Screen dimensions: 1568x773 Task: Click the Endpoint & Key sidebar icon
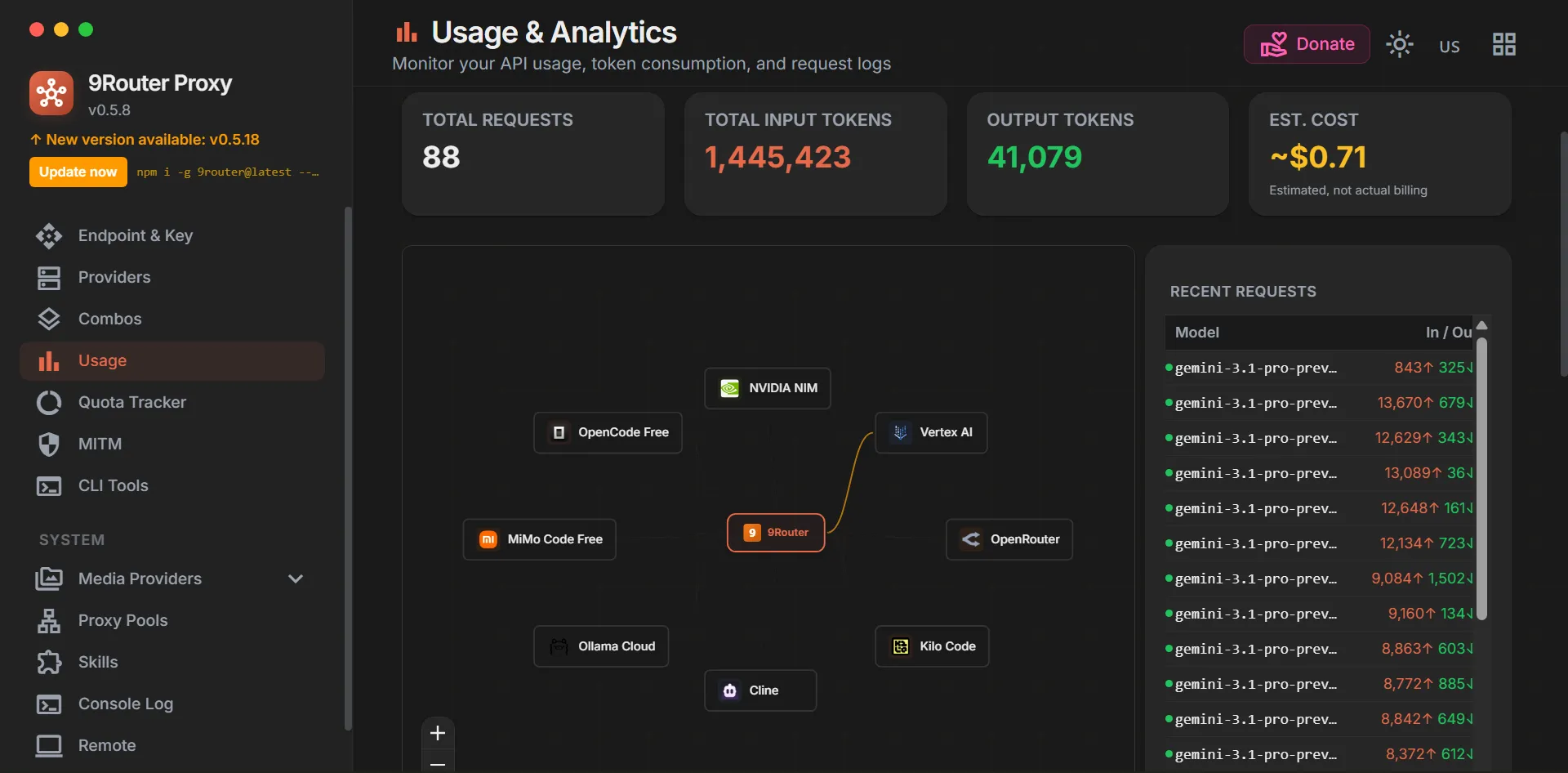(49, 236)
